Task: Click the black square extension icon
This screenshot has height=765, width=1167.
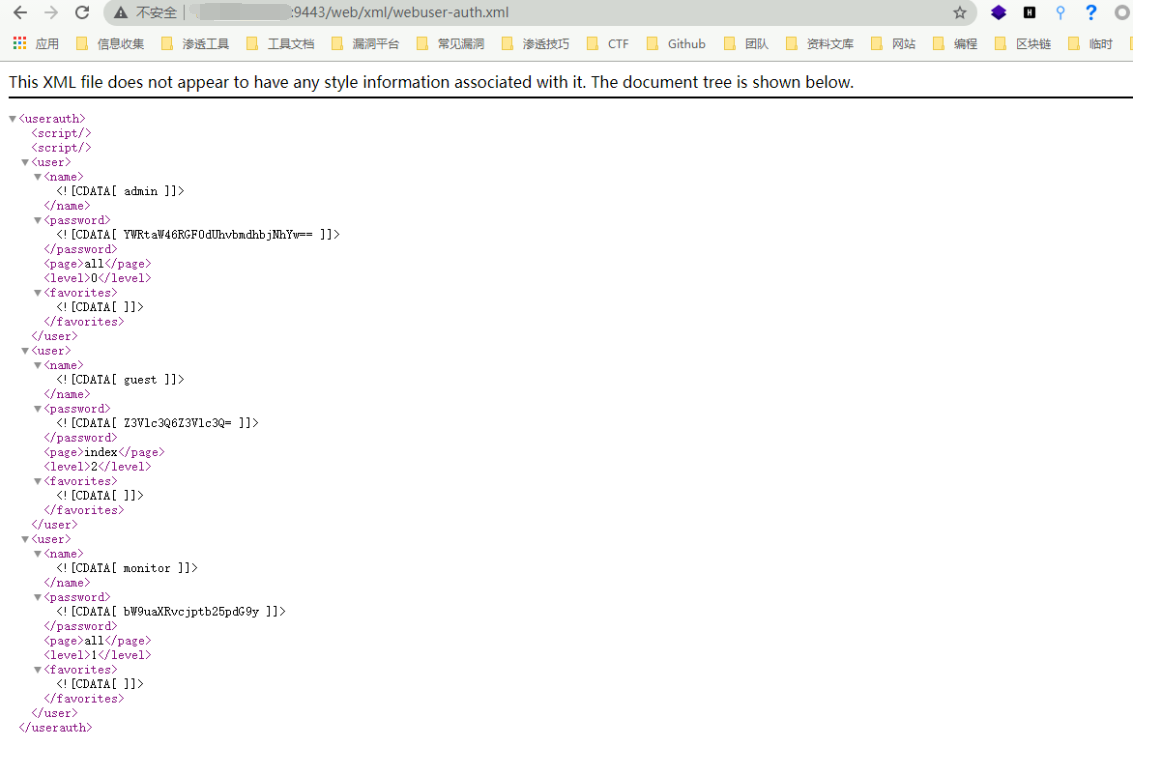Action: tap(1029, 13)
